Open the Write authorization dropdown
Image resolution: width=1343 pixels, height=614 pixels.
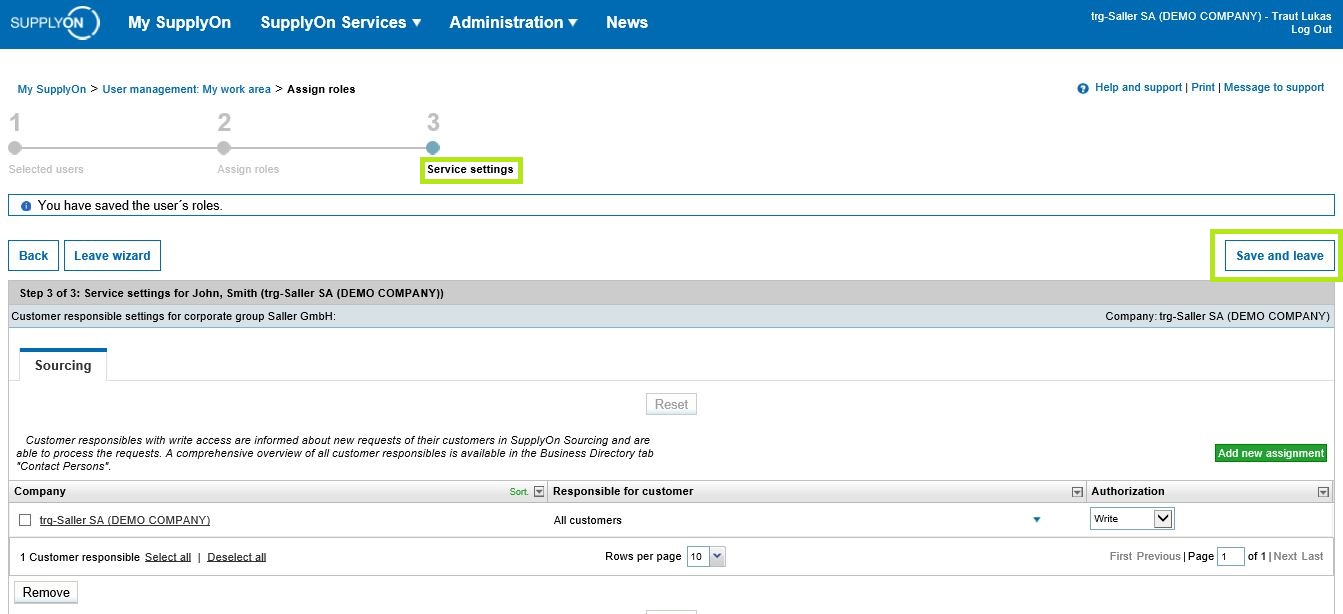[x=1132, y=519]
